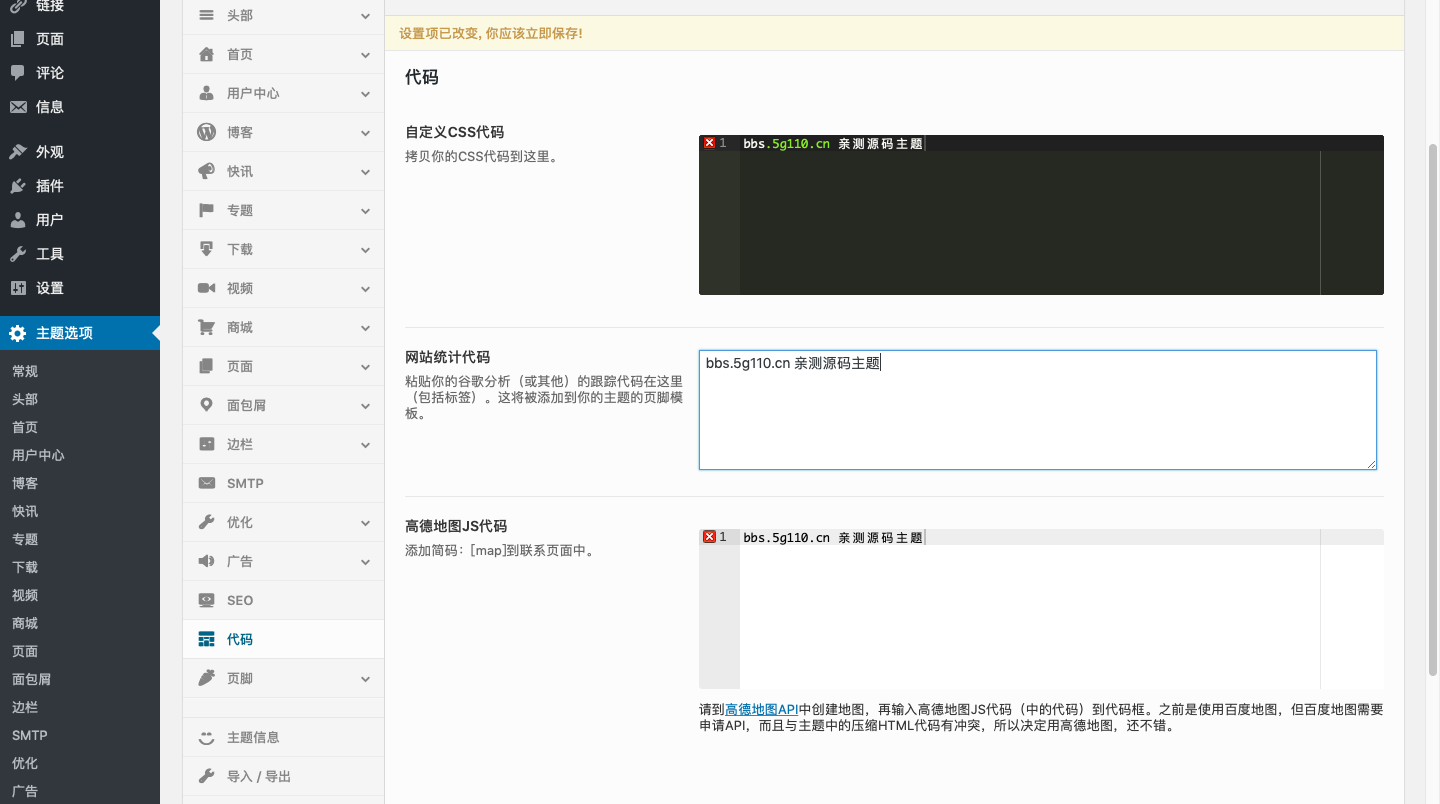Click the envelope icon beside SMTP
Viewport: 1440px width, 804px height.
tap(207, 483)
